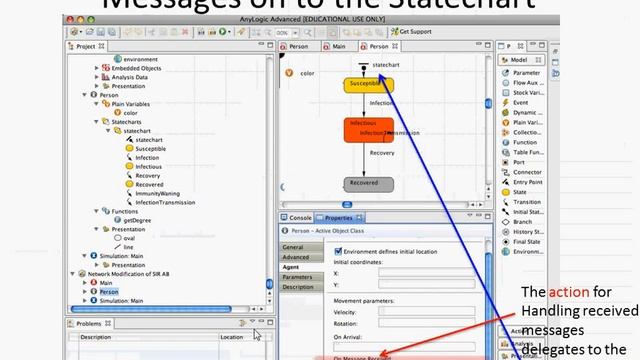
Task: Select the Port palette item
Action: (513, 162)
